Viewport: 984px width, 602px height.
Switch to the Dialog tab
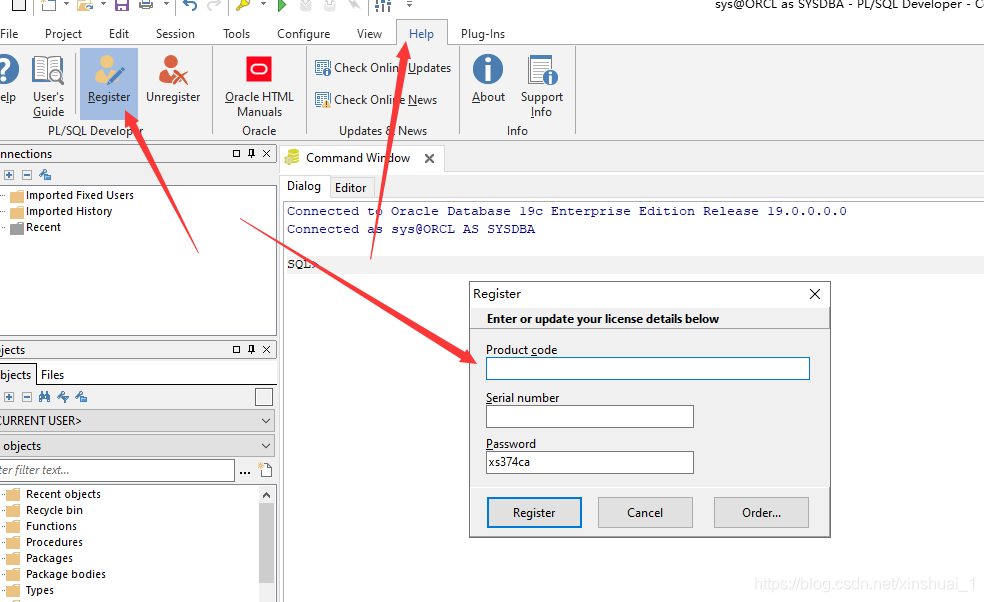(304, 186)
